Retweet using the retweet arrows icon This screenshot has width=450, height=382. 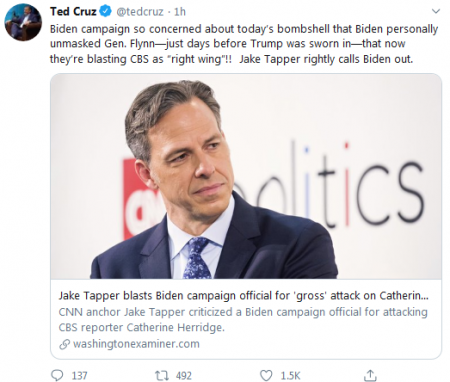162,375
